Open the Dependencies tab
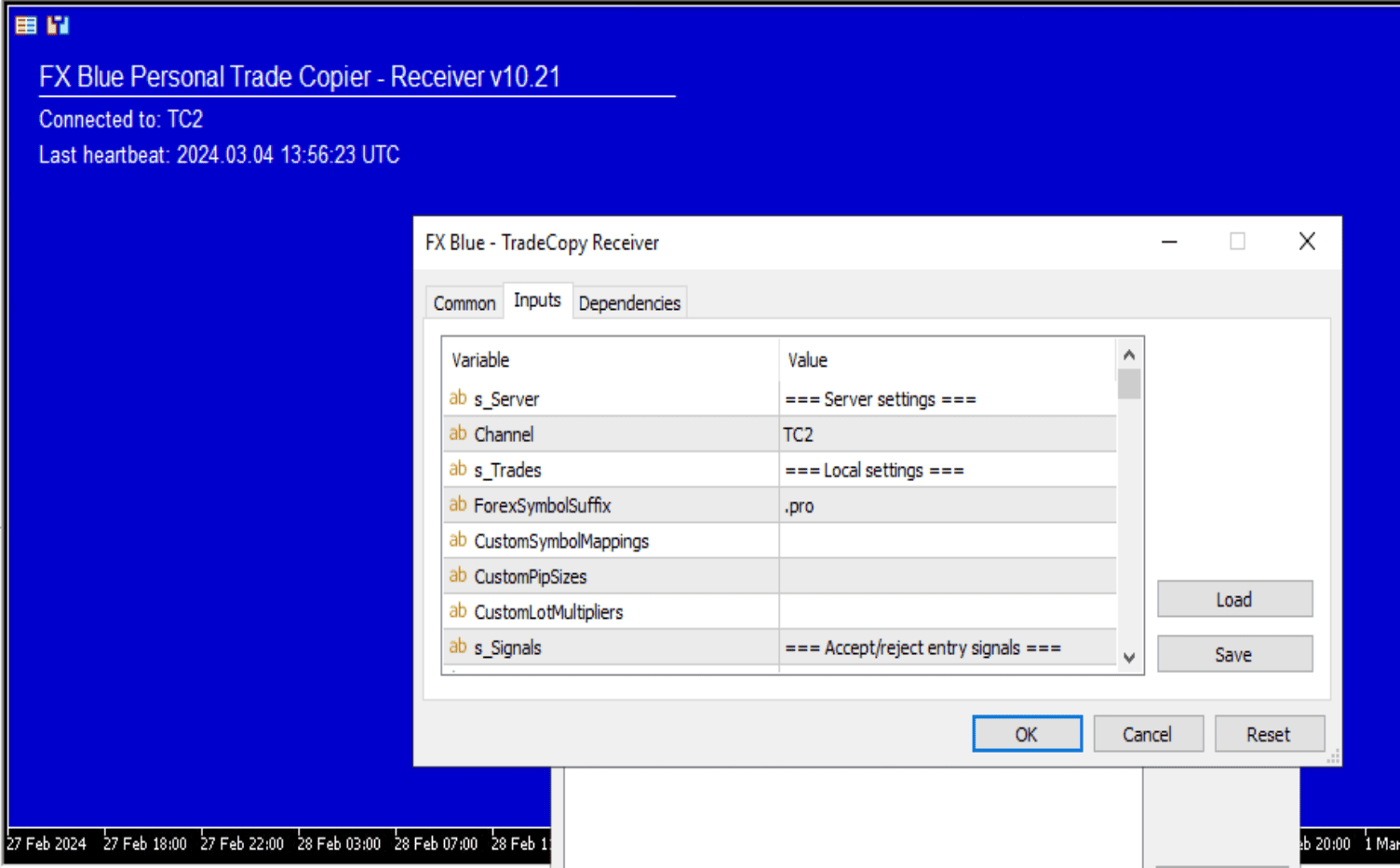 click(629, 302)
